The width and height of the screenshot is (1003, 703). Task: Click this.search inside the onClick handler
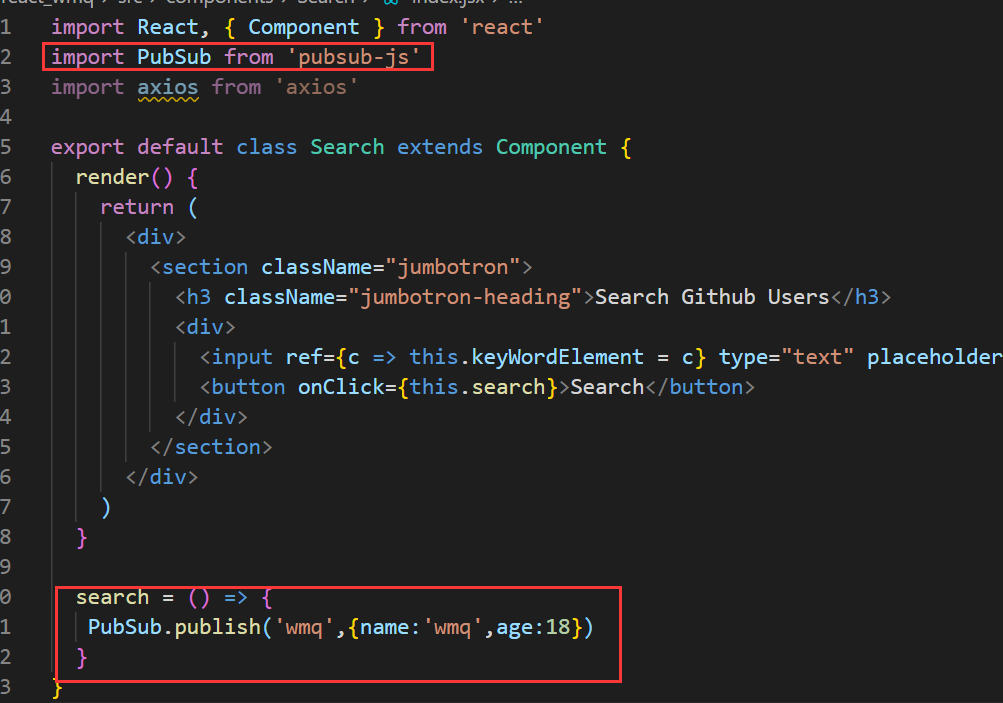tap(477, 387)
